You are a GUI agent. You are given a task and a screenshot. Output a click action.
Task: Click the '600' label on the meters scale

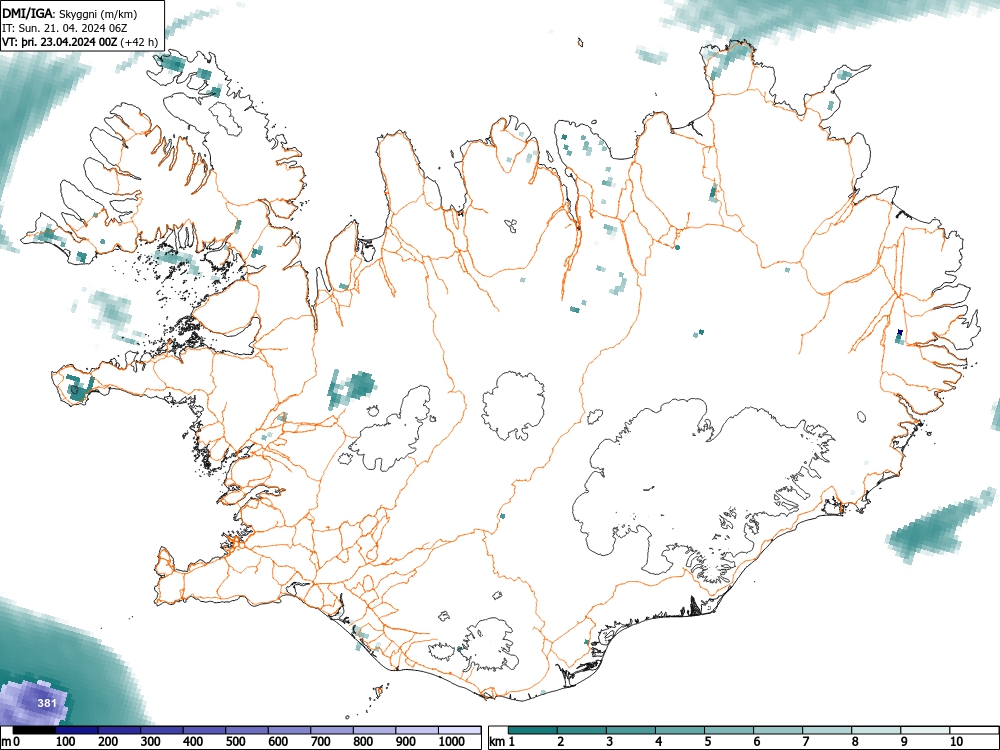(x=278, y=741)
